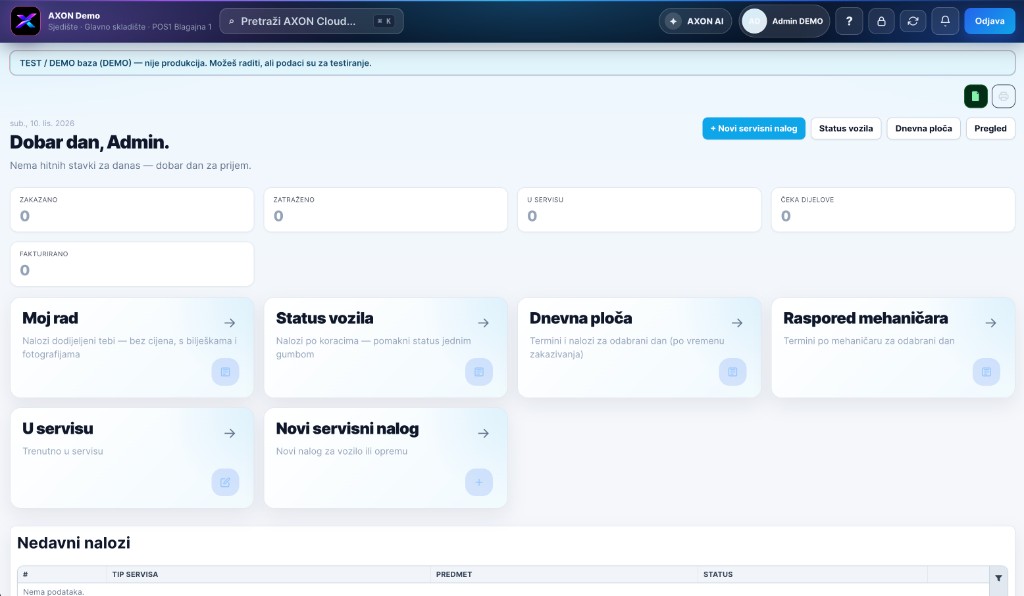
Task: Open the Čeka dijelove stat tile
Action: 893,210
